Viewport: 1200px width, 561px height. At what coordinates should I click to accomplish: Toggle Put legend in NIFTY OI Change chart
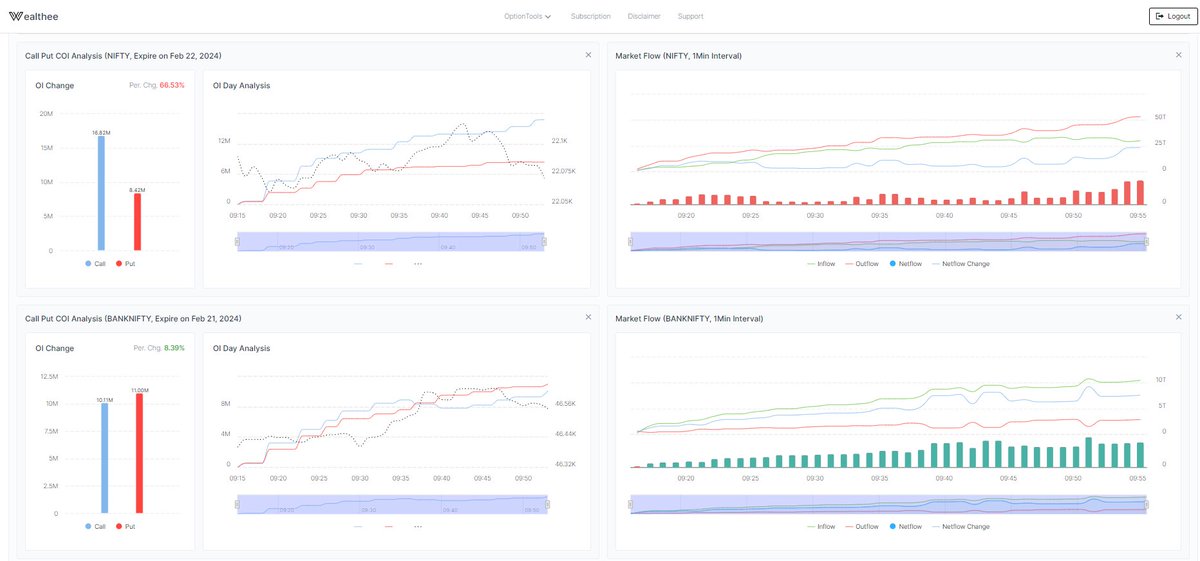tap(126, 263)
